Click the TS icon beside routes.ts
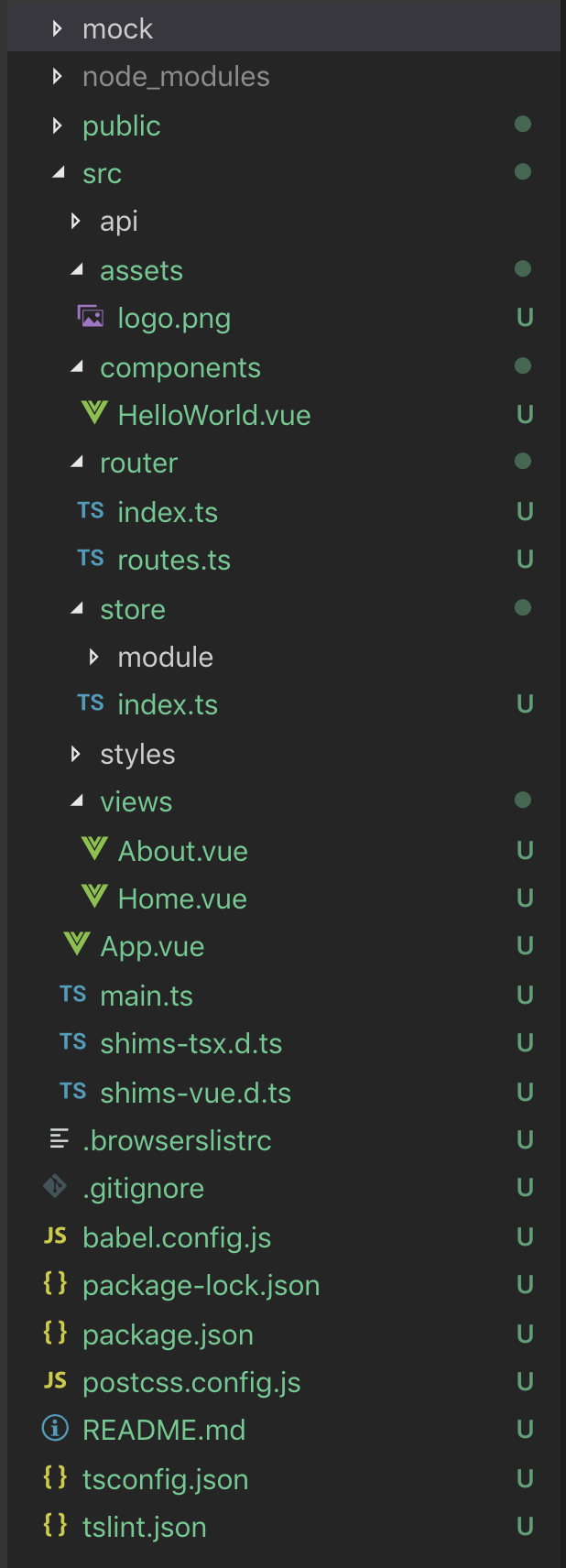The height and width of the screenshot is (1568, 566). point(90,559)
